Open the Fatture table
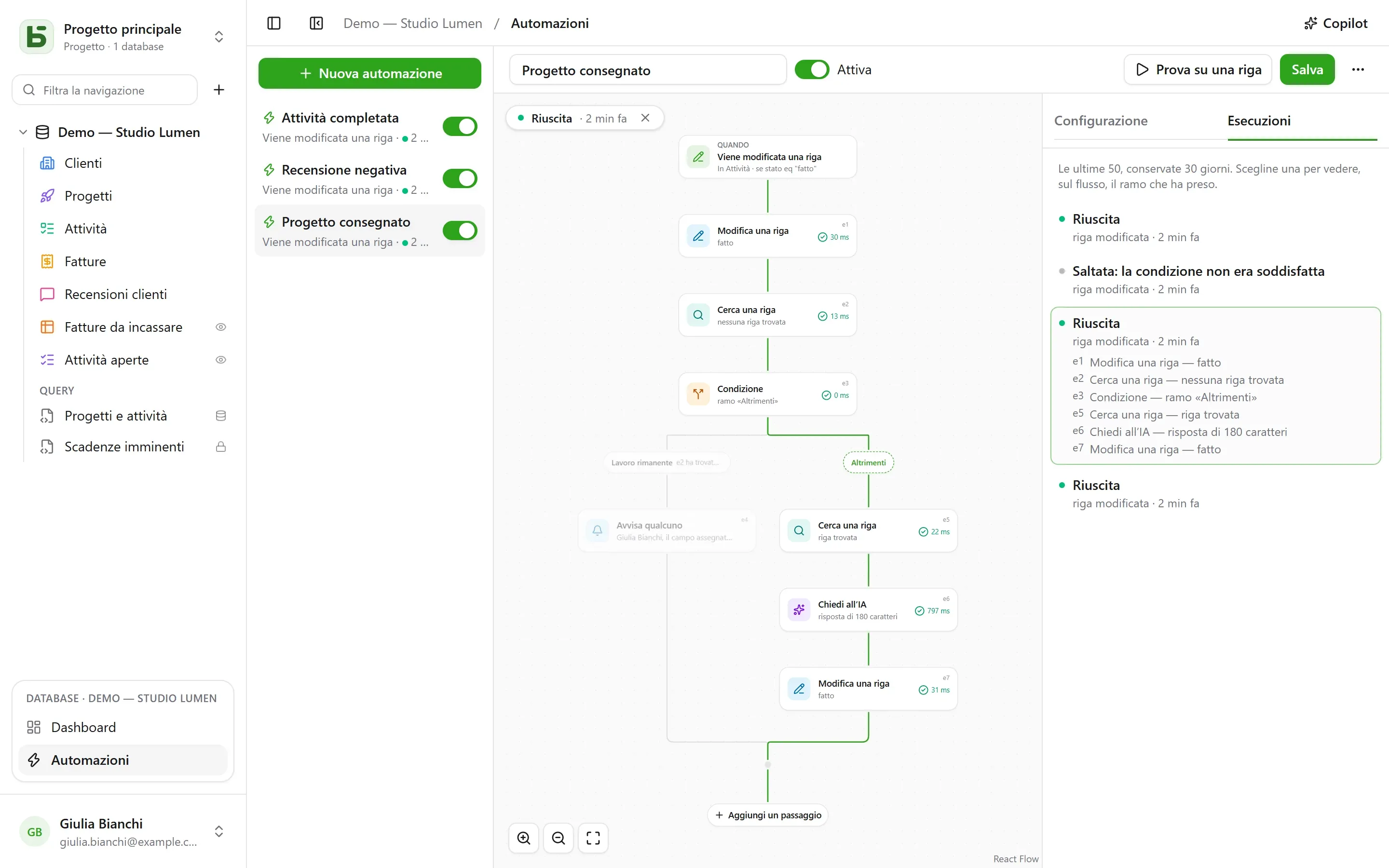This screenshot has height=868, width=1389. [134, 261]
